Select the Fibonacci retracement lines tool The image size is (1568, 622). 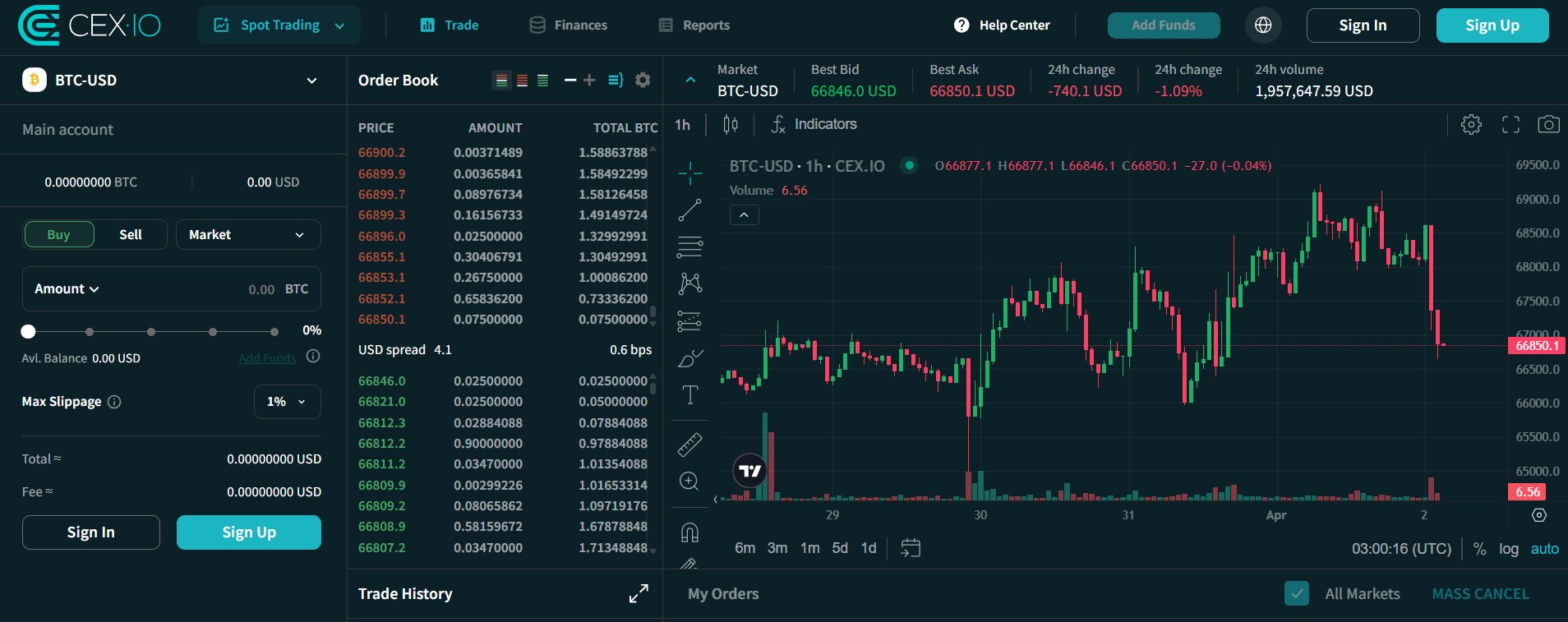690,246
